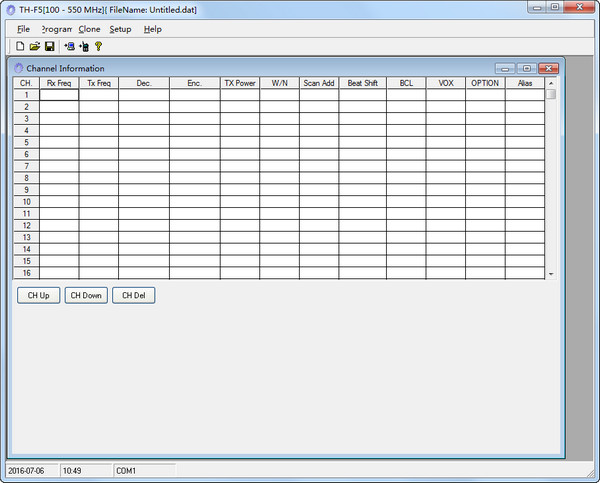Click the W/N cell of channel 6
The width and height of the screenshot is (600, 483).
(279, 154)
